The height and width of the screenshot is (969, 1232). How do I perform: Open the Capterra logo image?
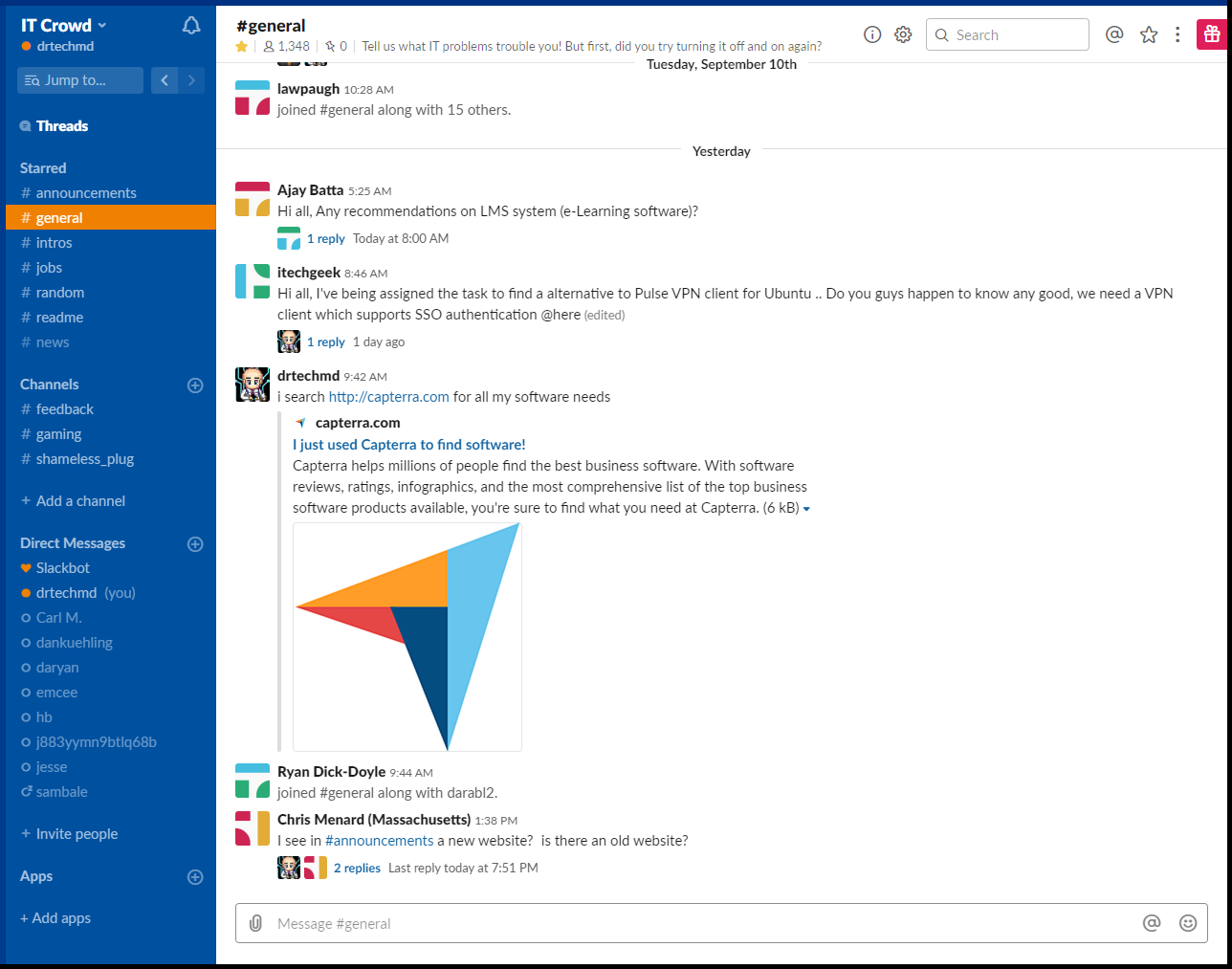[407, 637]
